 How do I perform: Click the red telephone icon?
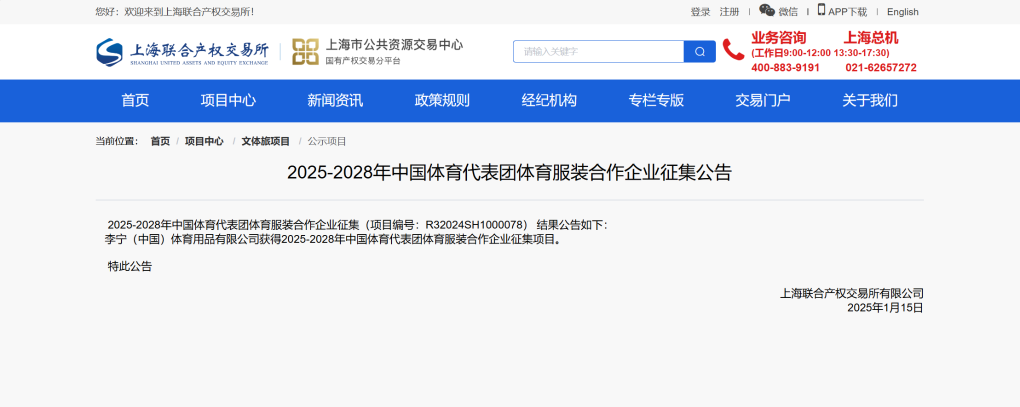point(733,50)
